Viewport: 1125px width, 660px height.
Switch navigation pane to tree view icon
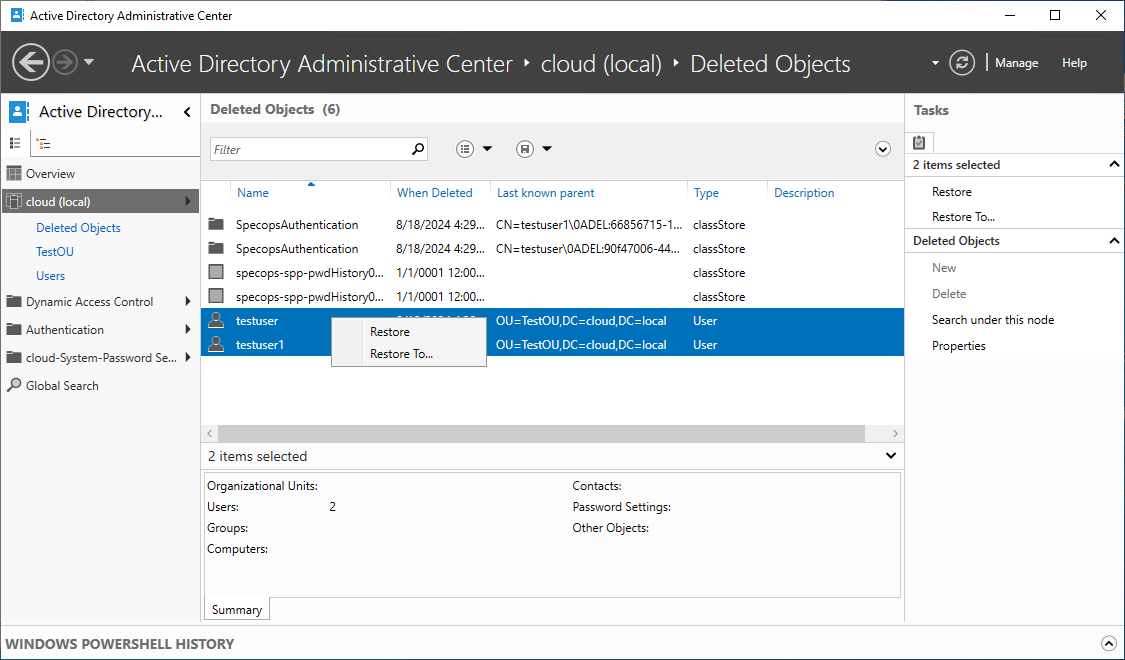(44, 143)
